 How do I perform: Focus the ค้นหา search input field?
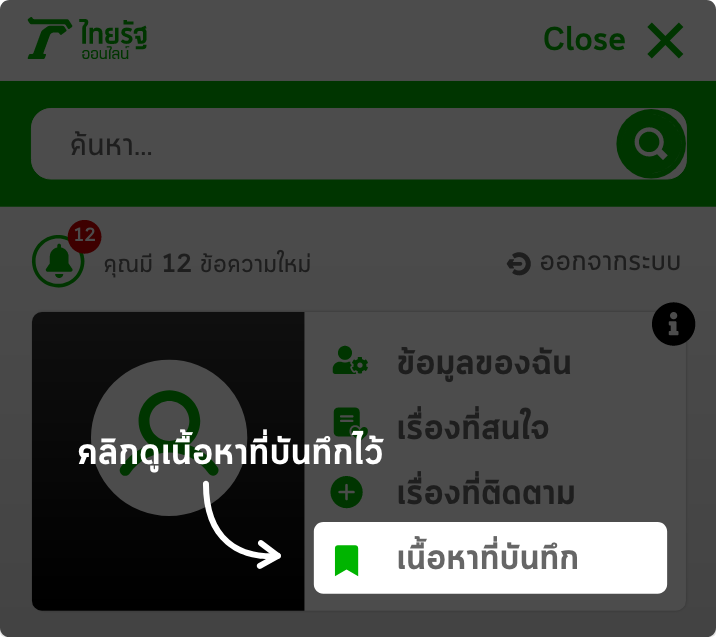[x=323, y=144]
